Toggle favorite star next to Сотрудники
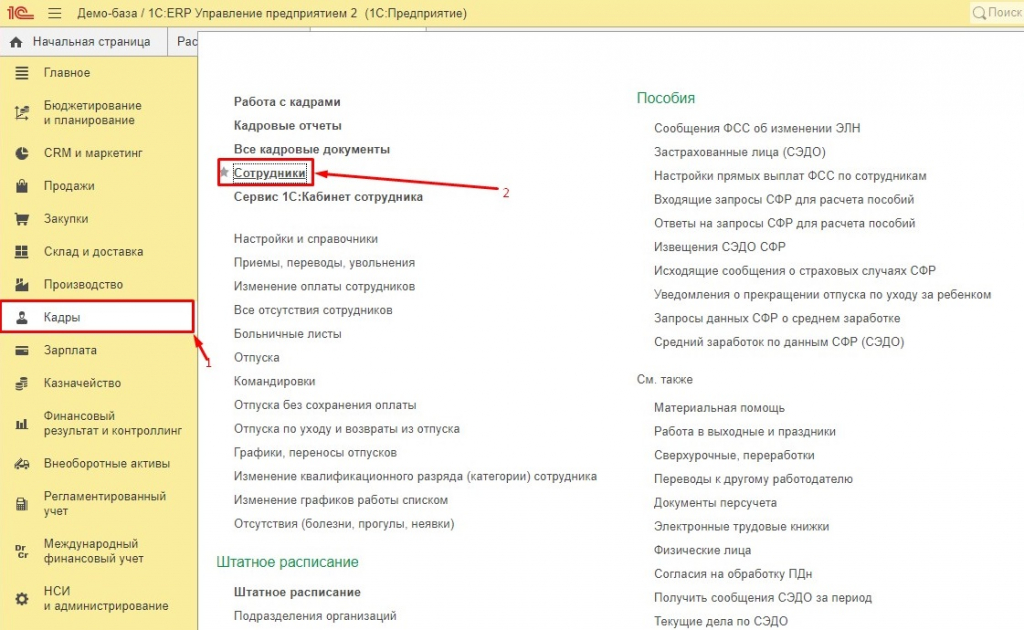 pyautogui.click(x=224, y=172)
